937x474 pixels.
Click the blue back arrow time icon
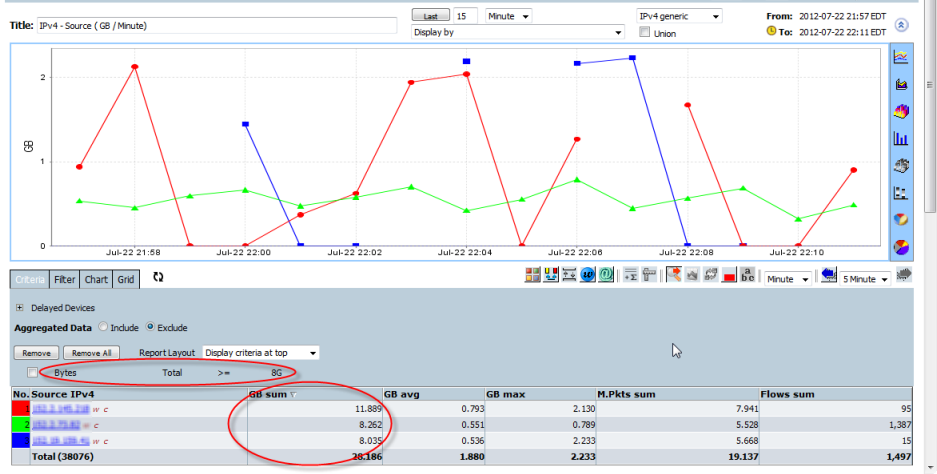tap(828, 275)
